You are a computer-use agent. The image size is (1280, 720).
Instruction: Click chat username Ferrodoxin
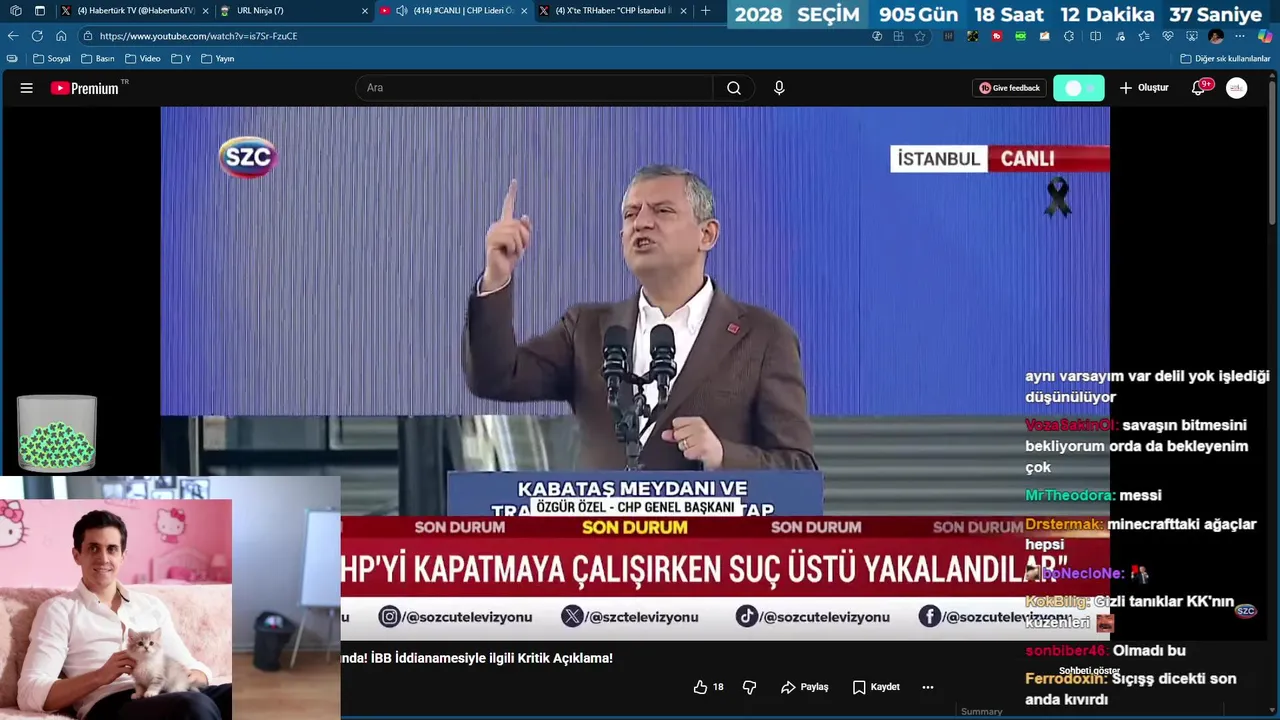[x=1066, y=678]
